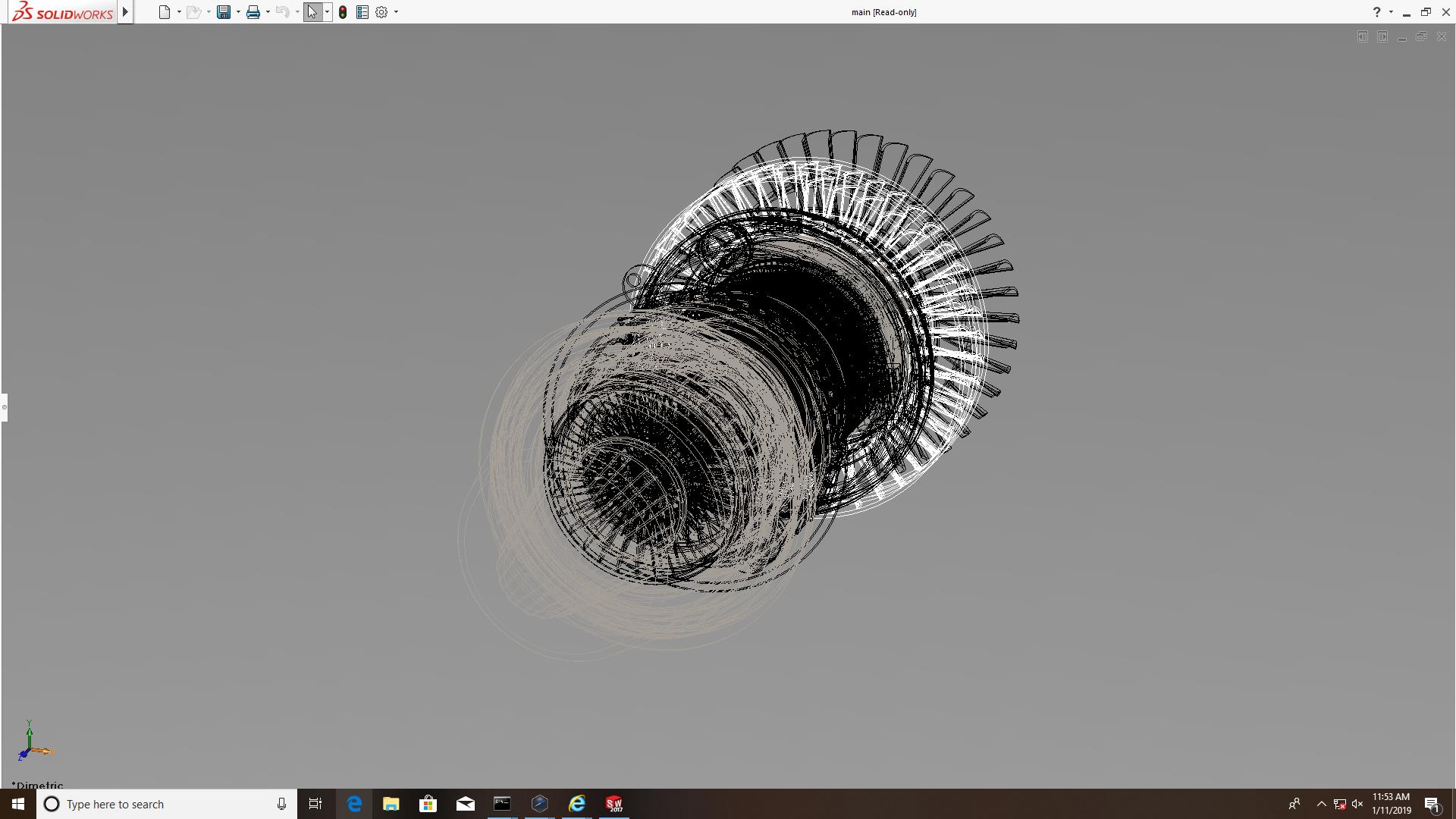Open the Save options dropdown arrow
1456x819 pixels.
coord(238,12)
